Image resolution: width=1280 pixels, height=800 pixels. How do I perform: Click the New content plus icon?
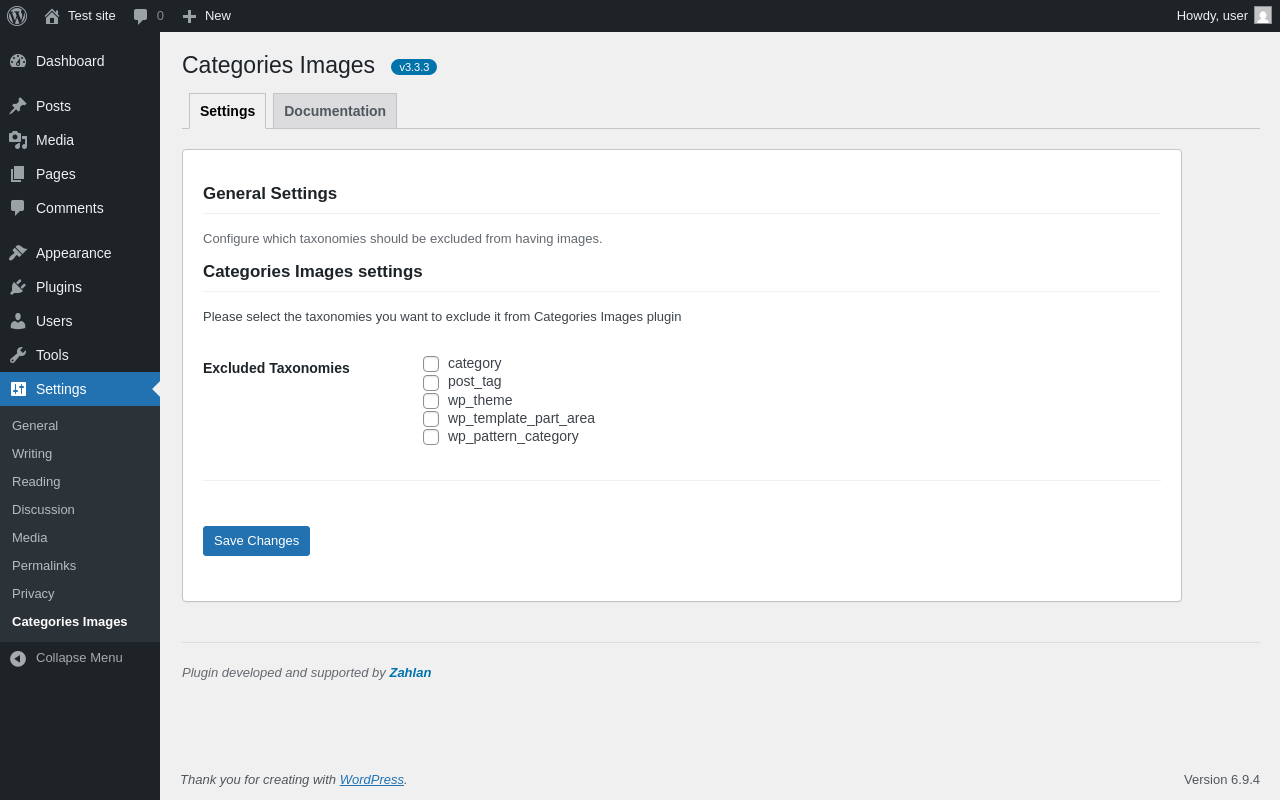189,16
